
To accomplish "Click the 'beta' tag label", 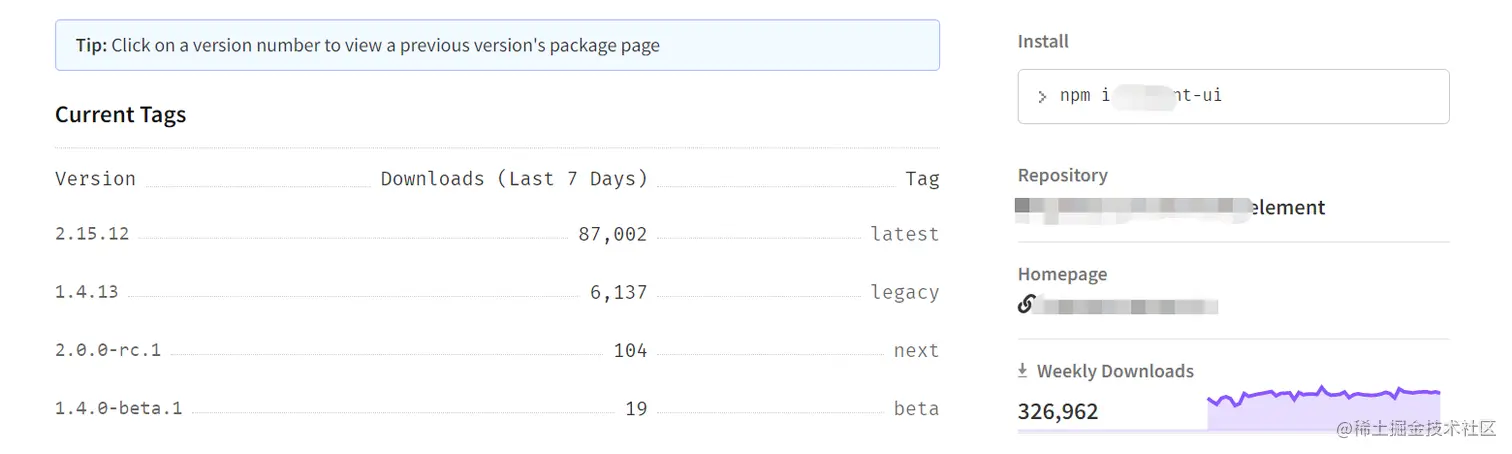I will tap(916, 408).
